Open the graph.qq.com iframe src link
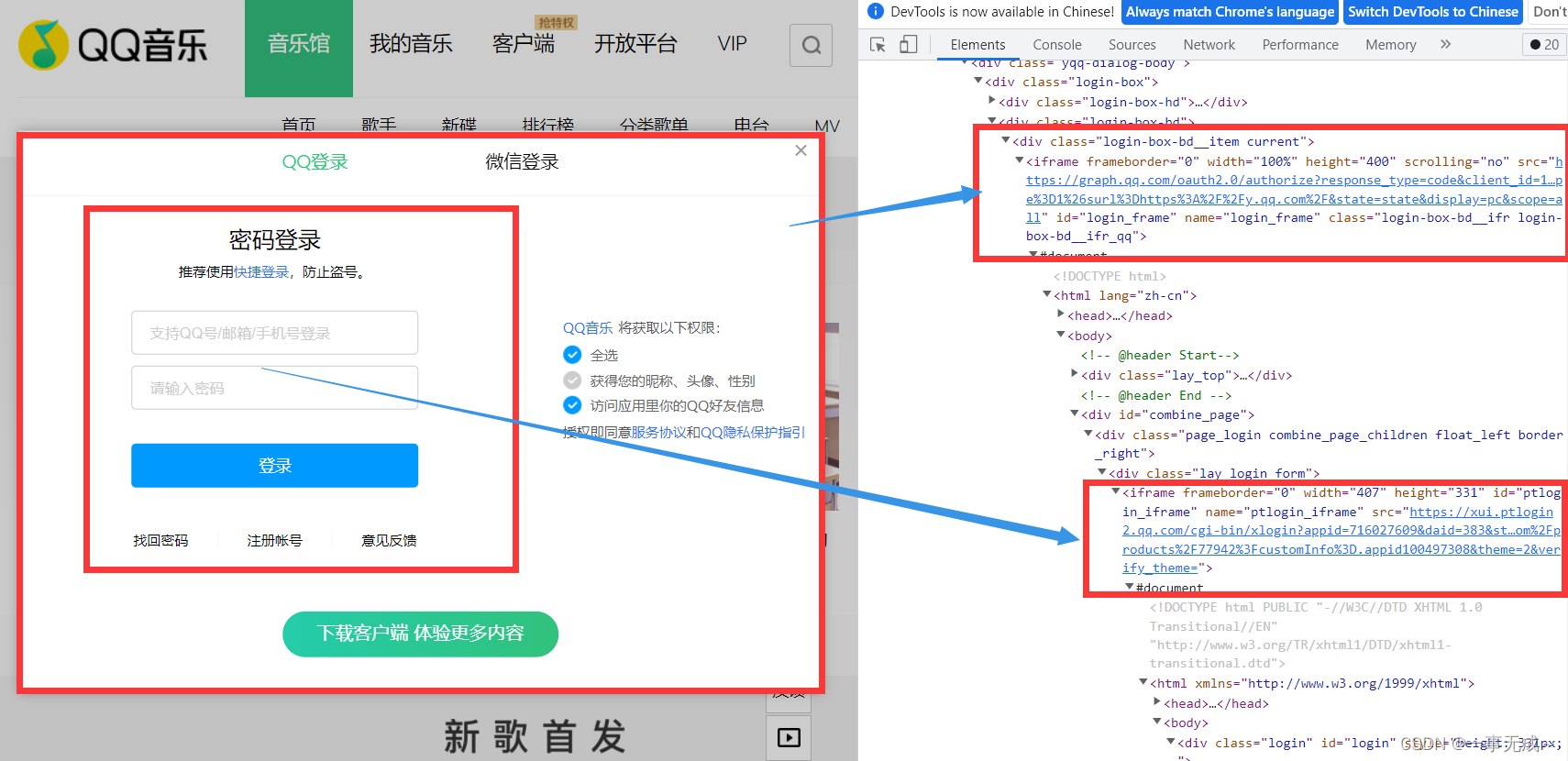1568x761 pixels. [1294, 190]
